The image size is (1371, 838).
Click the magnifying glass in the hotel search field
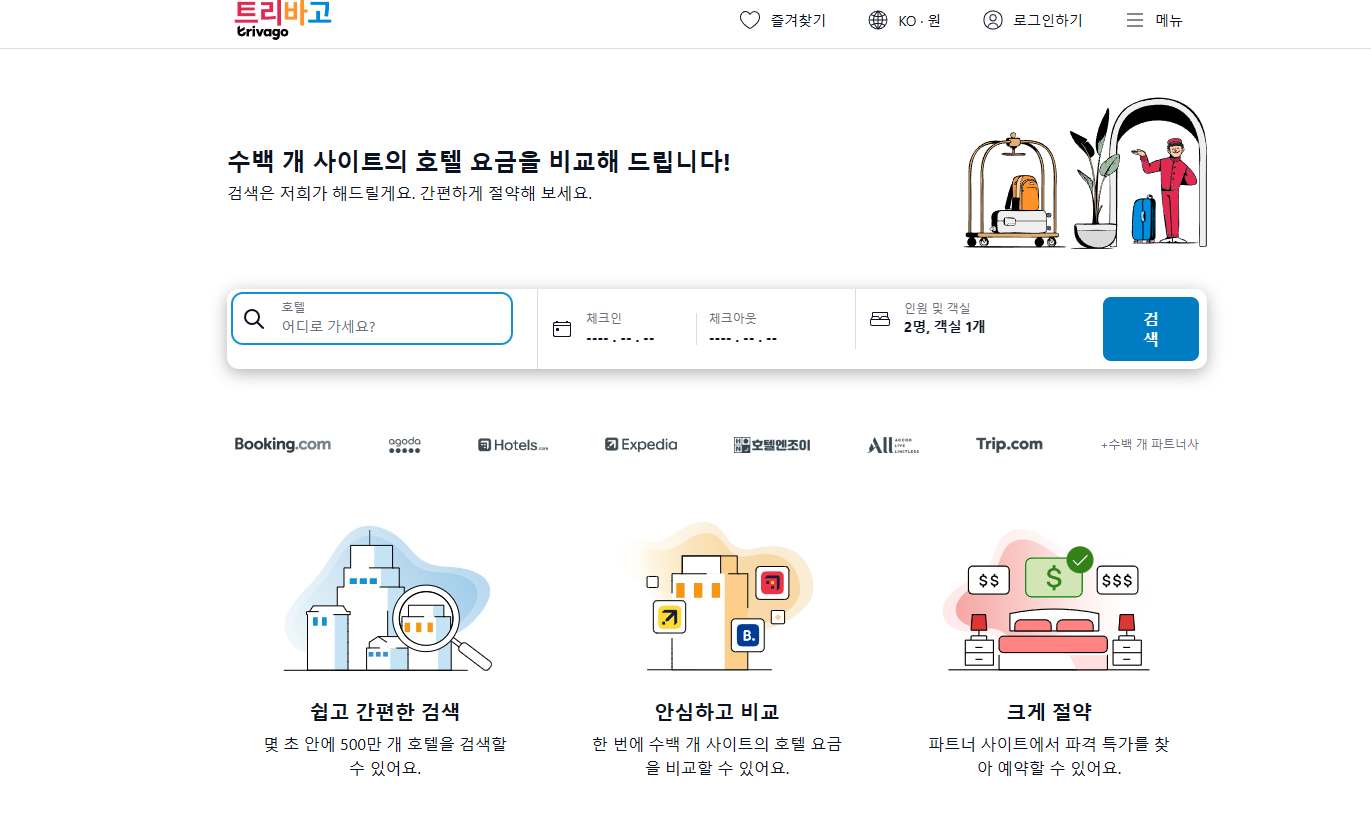(x=254, y=318)
